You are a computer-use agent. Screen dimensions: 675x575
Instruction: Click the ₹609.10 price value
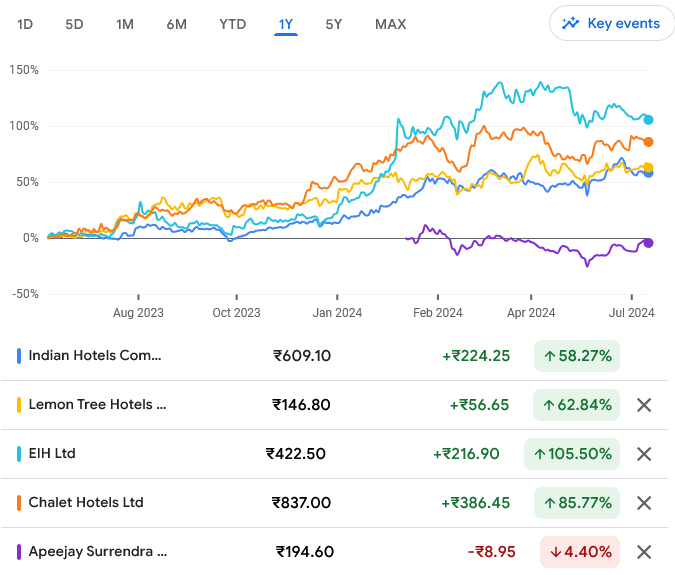point(302,356)
